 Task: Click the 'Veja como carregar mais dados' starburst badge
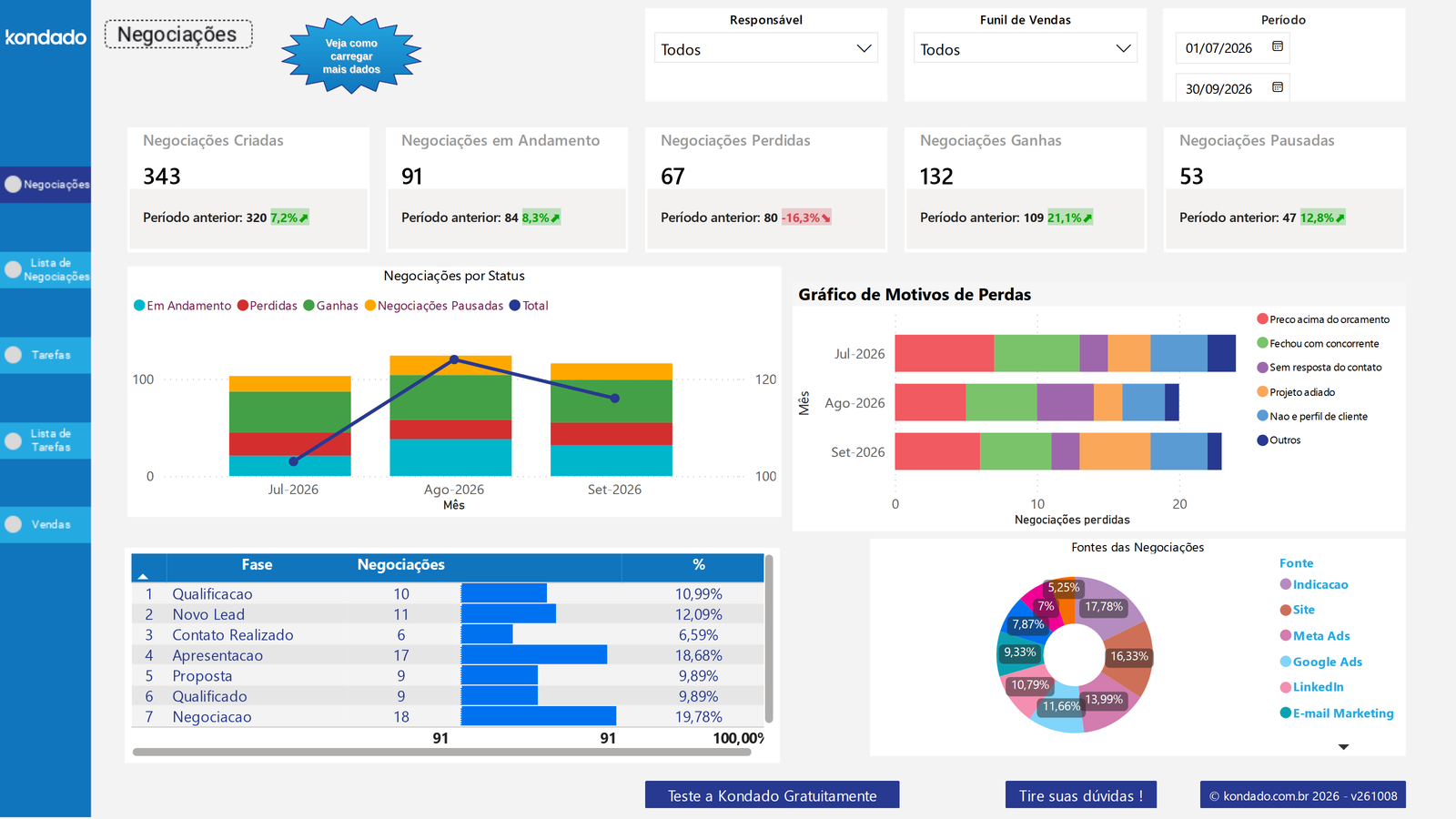pos(351,56)
